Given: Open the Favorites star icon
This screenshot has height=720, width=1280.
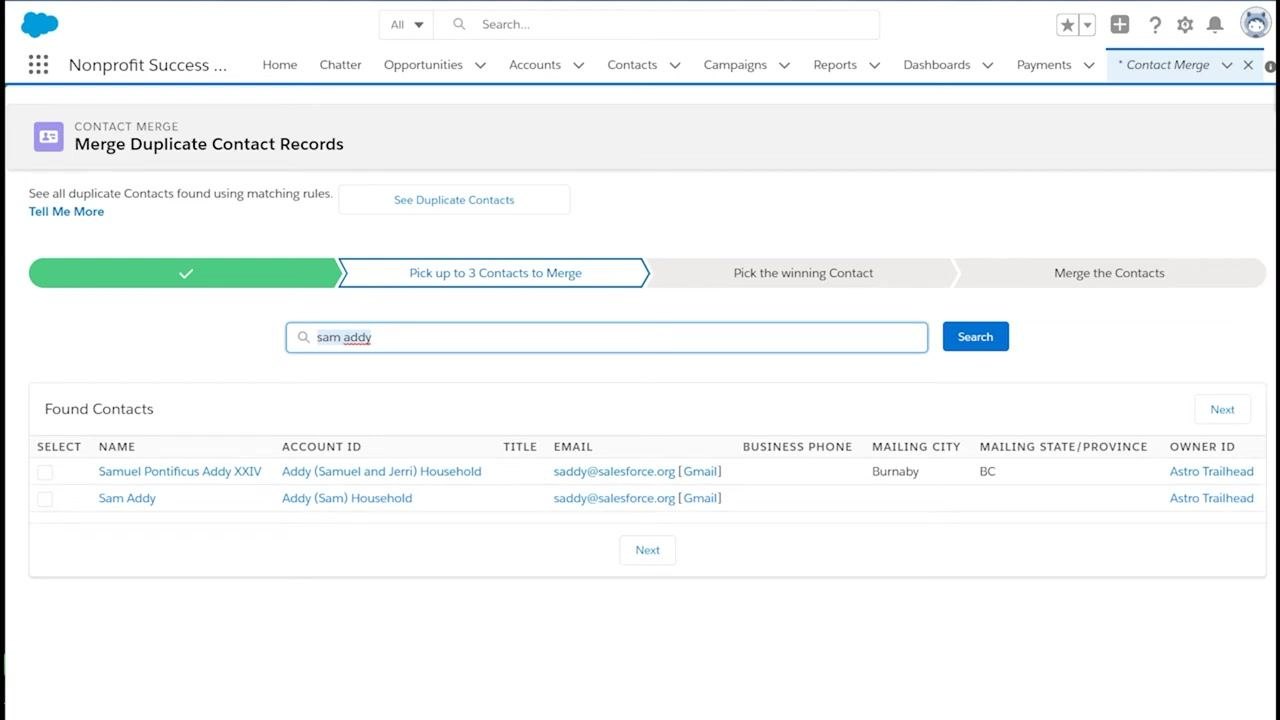Looking at the screenshot, I should (1067, 25).
